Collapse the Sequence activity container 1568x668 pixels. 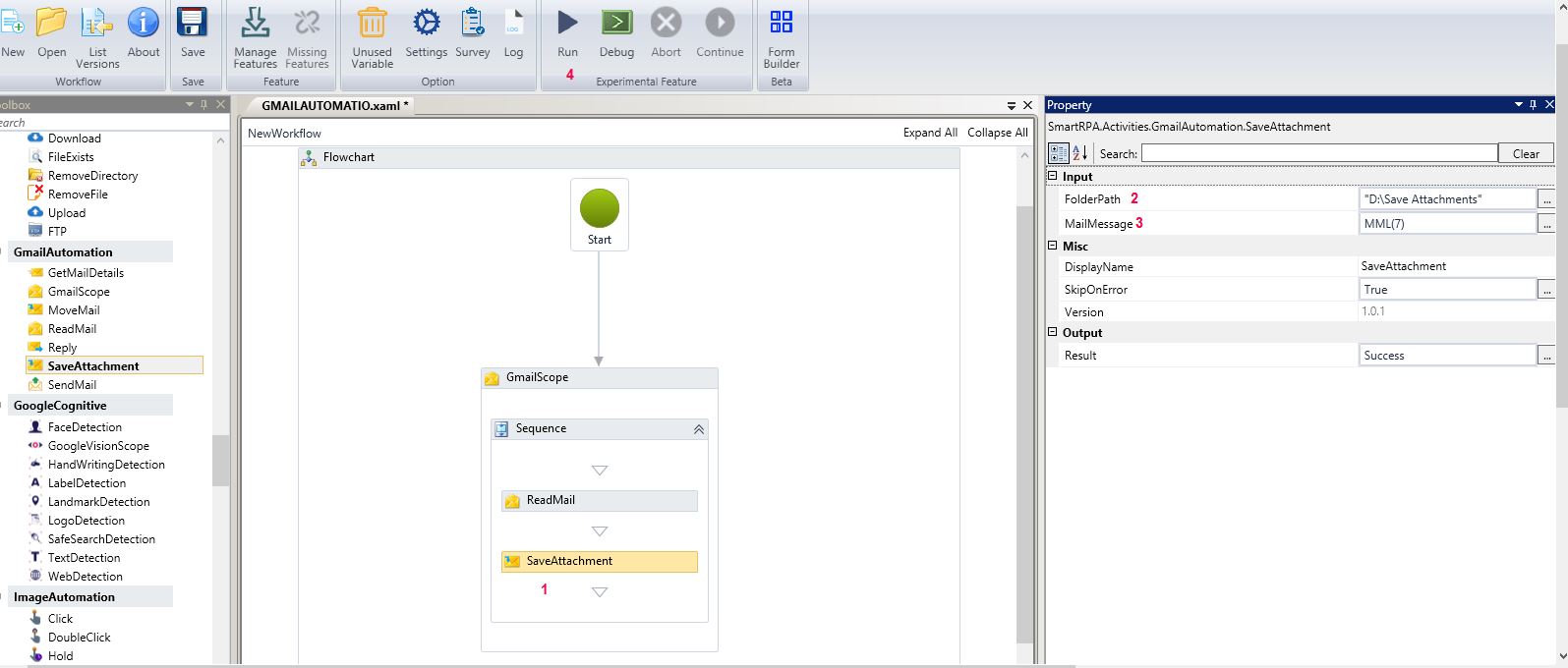pos(699,429)
